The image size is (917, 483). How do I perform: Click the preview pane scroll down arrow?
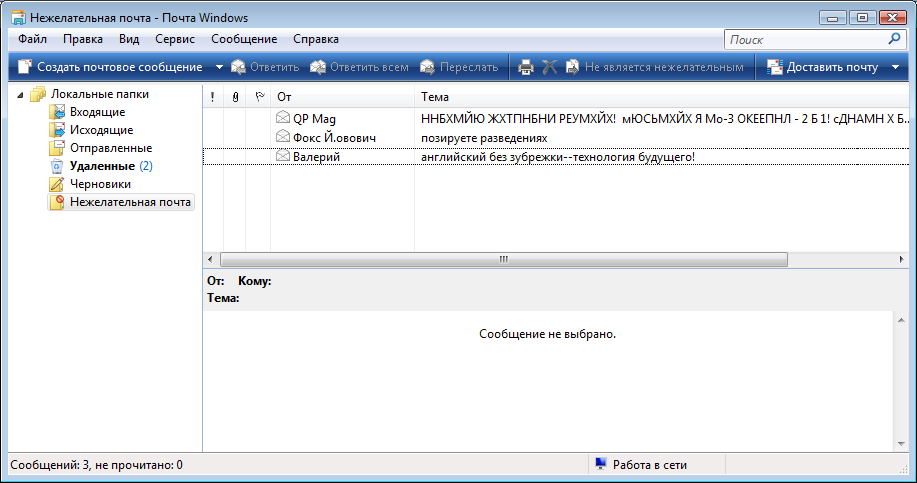(x=901, y=443)
